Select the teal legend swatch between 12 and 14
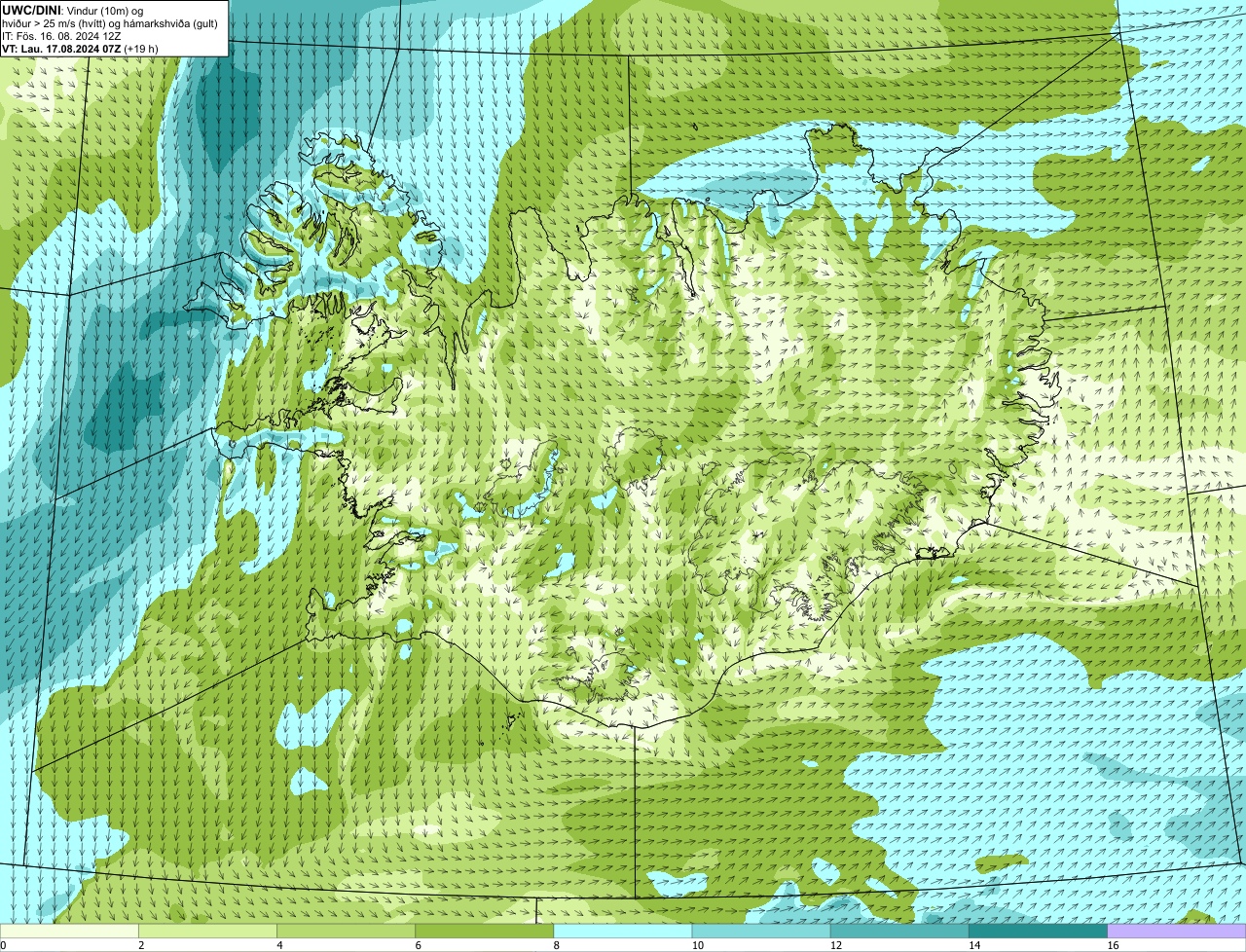The height and width of the screenshot is (952, 1246). (899, 932)
